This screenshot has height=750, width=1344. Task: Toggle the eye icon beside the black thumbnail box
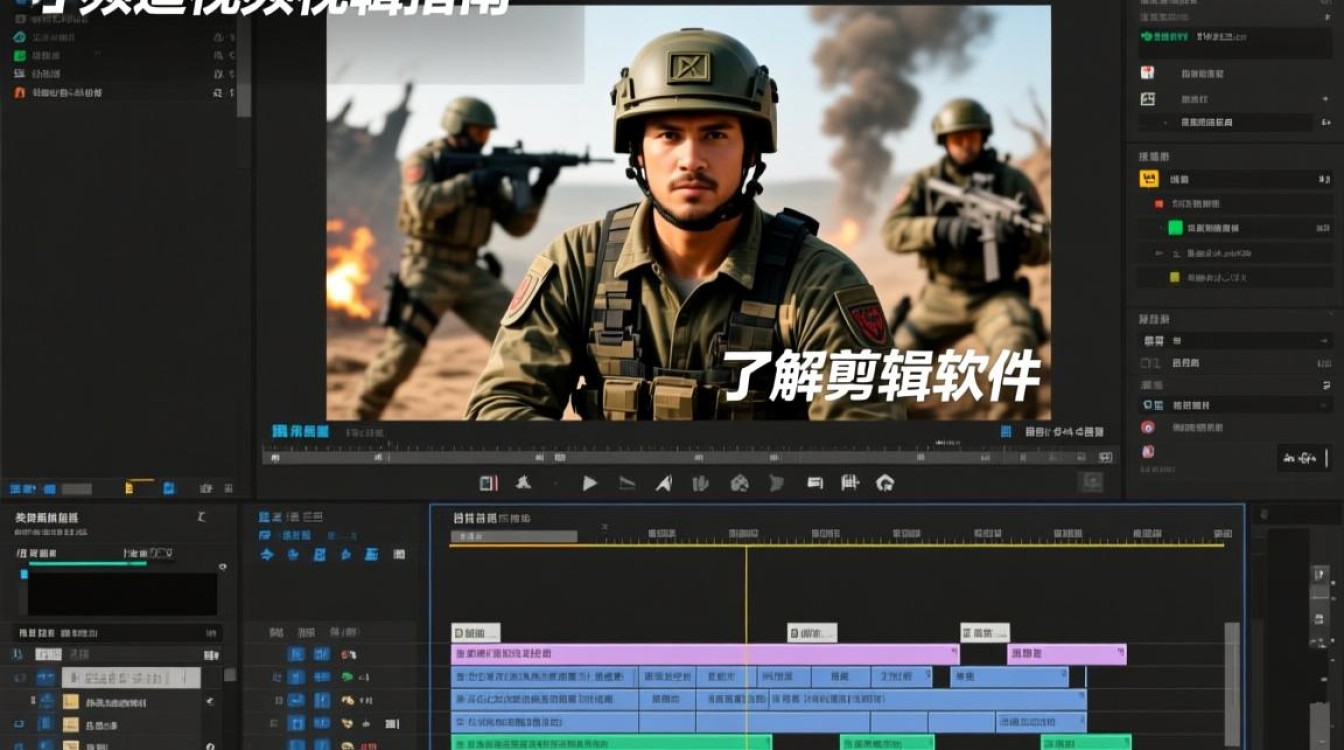[x=222, y=567]
